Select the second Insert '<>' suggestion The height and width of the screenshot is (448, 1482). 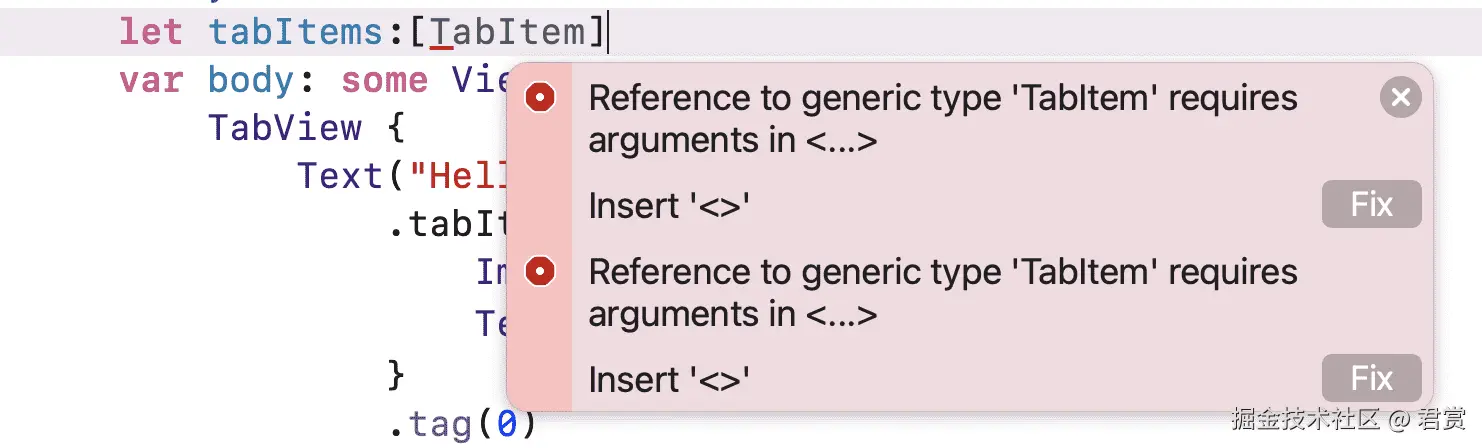670,380
